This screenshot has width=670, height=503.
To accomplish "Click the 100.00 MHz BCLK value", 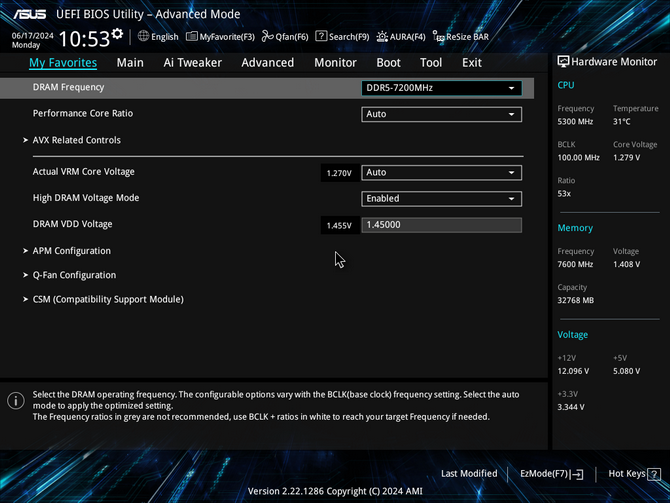I will (578, 158).
